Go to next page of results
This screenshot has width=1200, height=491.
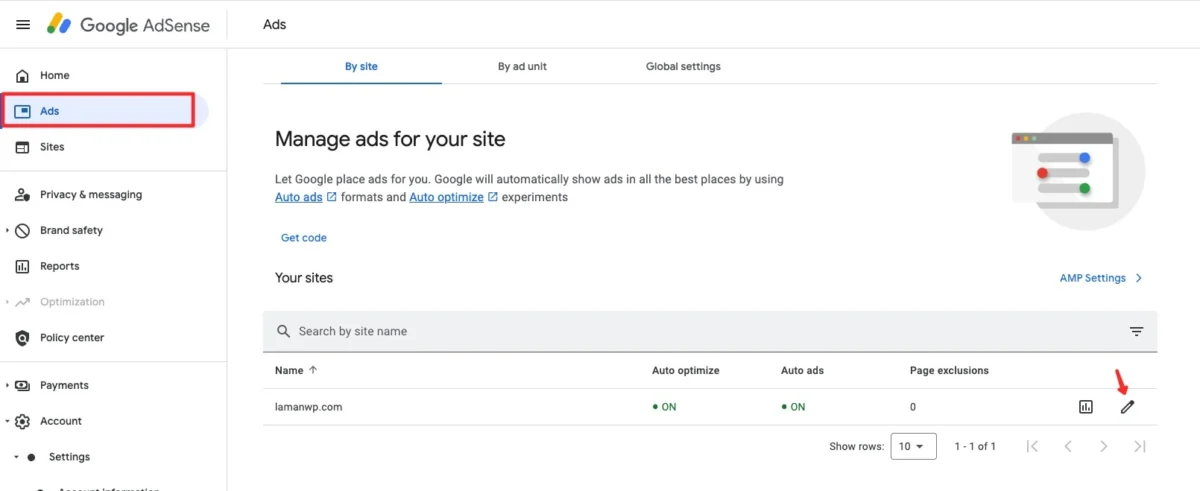point(1104,446)
